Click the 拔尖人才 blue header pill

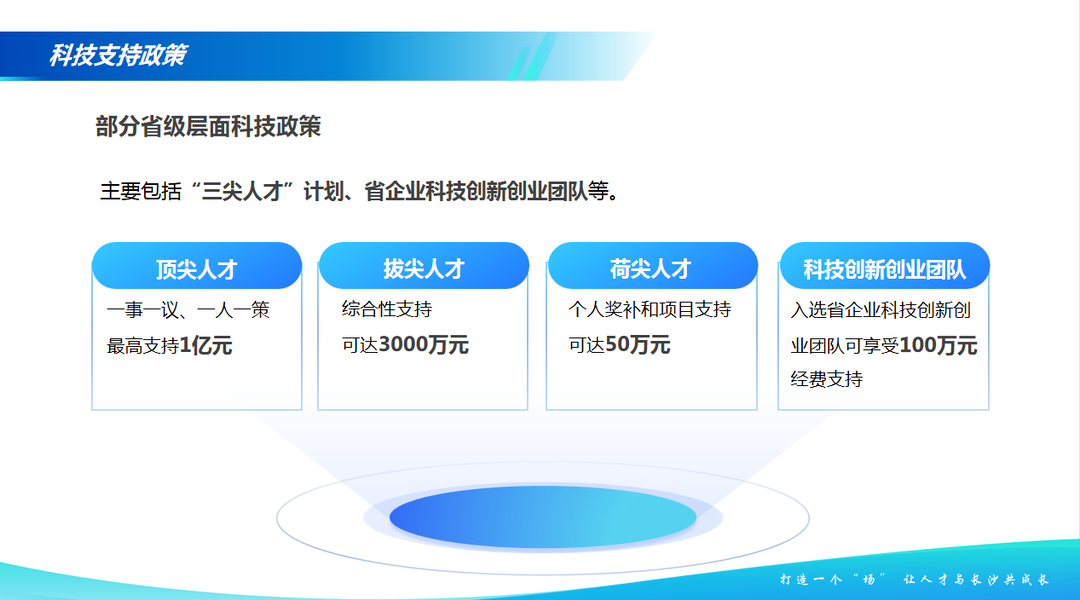[423, 267]
